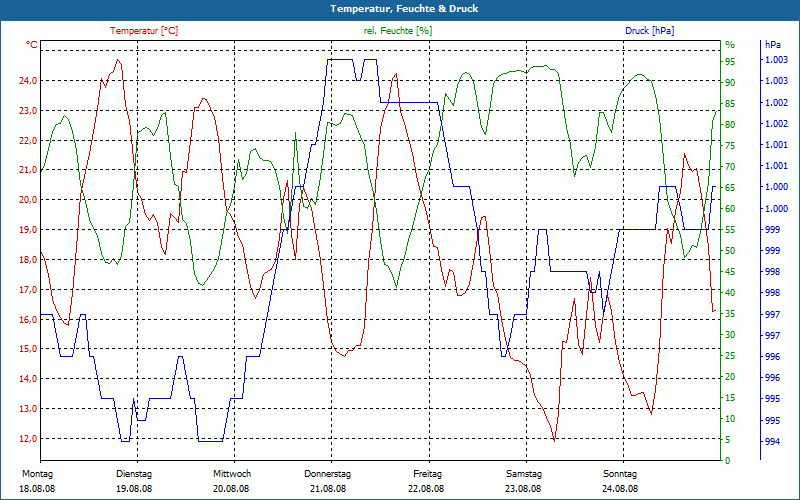The height and width of the screenshot is (500, 800).
Task: Click the Mittwoch day label
Action: point(232,474)
